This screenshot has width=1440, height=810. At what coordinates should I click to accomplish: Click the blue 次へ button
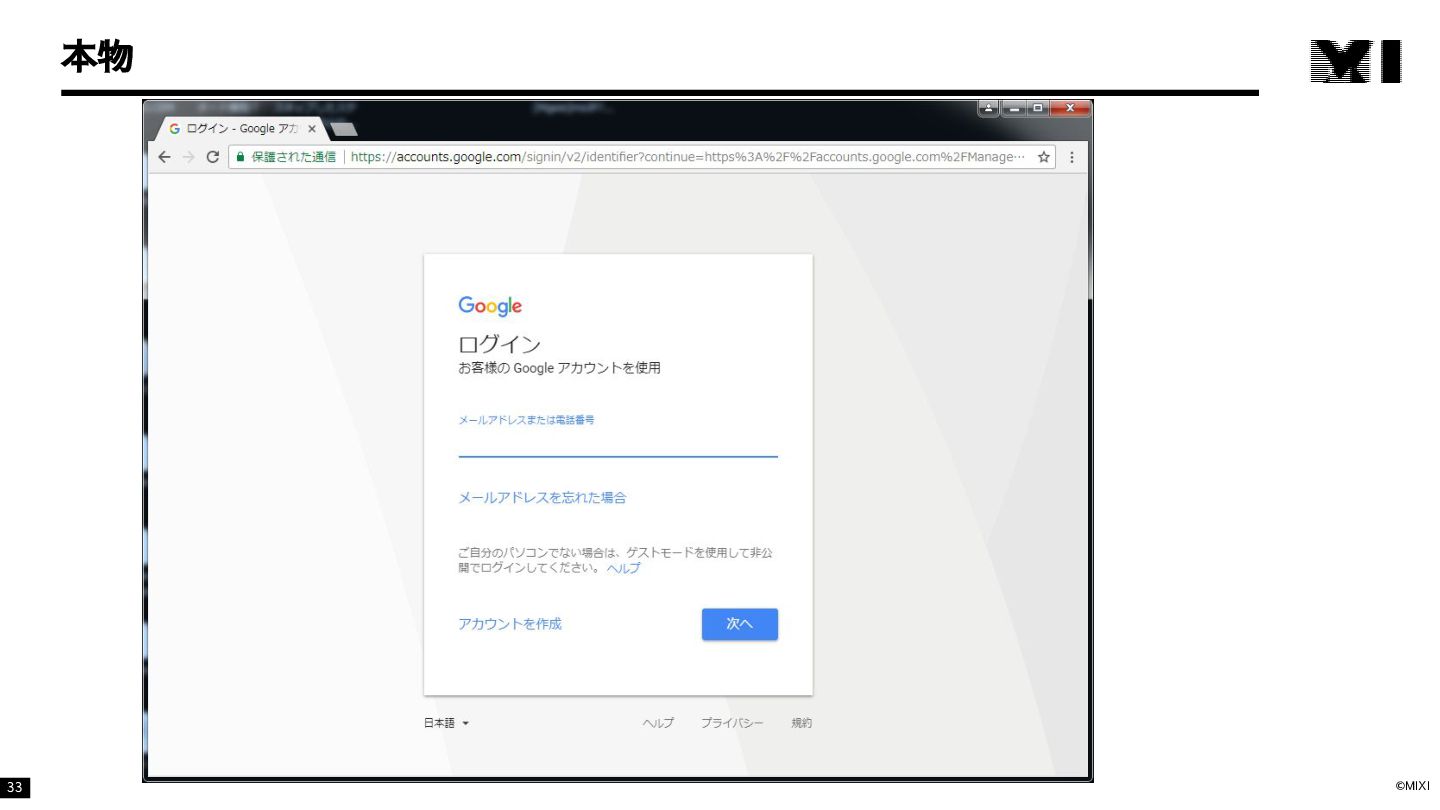740,624
